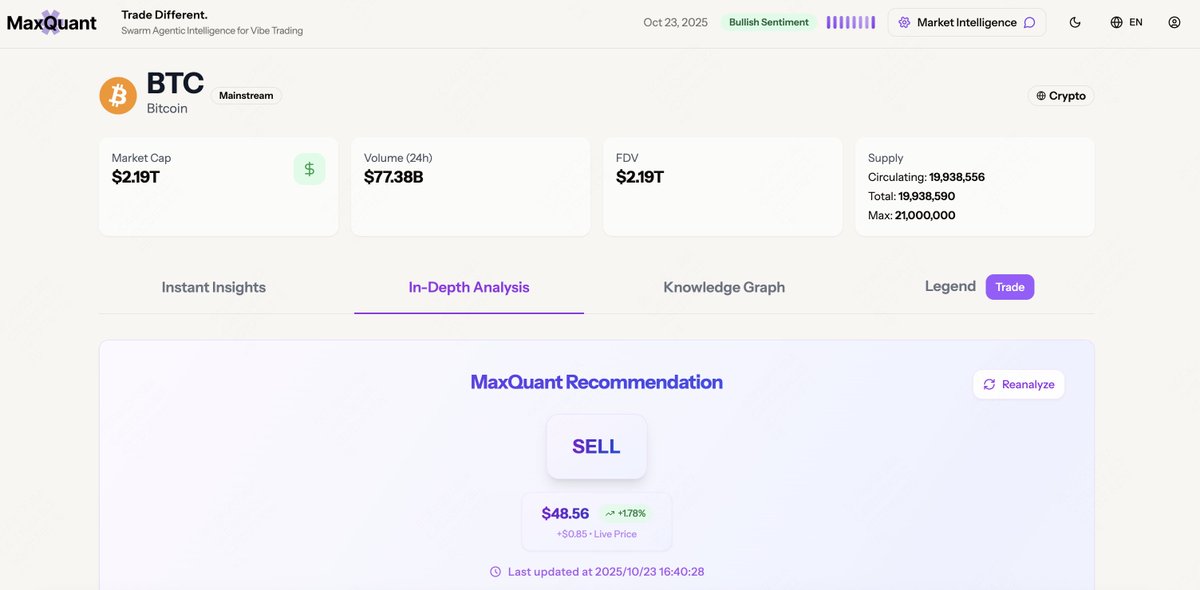Viewport: 1200px width, 590px height.
Task: Click the sparkle icon in Market Intelligence
Action: tap(904, 22)
